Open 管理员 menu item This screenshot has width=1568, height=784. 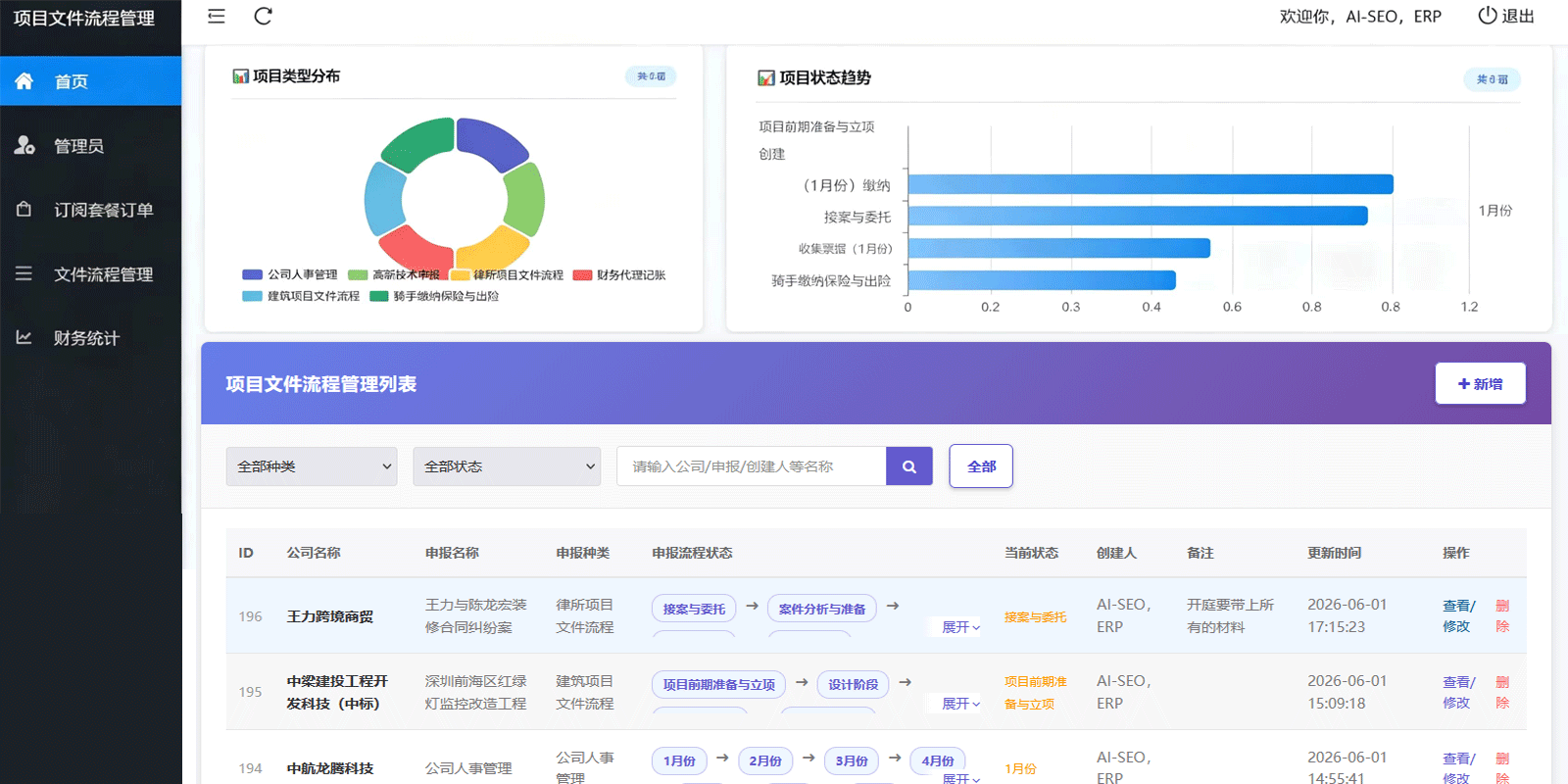pos(90,145)
